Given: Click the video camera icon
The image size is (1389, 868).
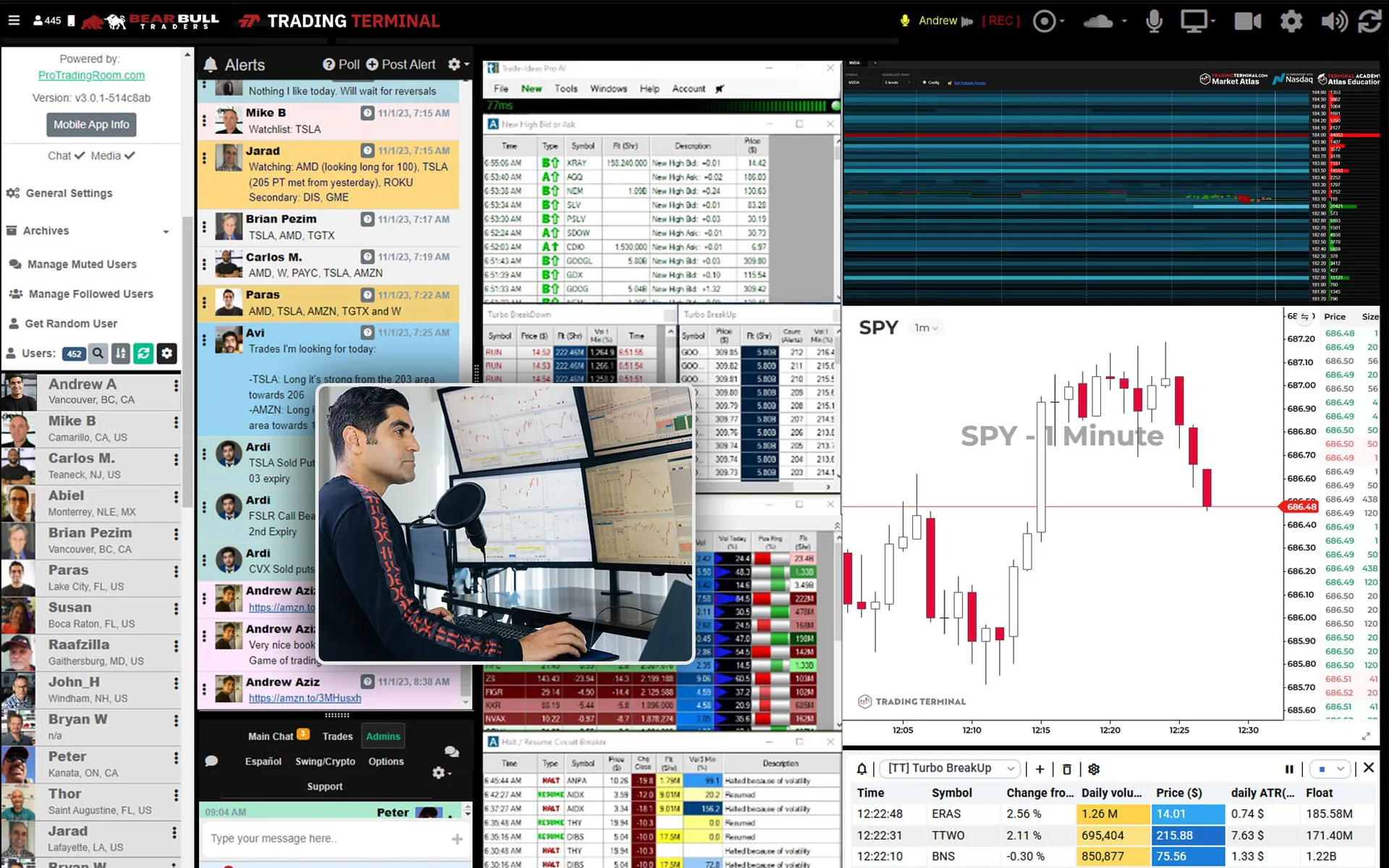Looking at the screenshot, I should coord(1247,21).
